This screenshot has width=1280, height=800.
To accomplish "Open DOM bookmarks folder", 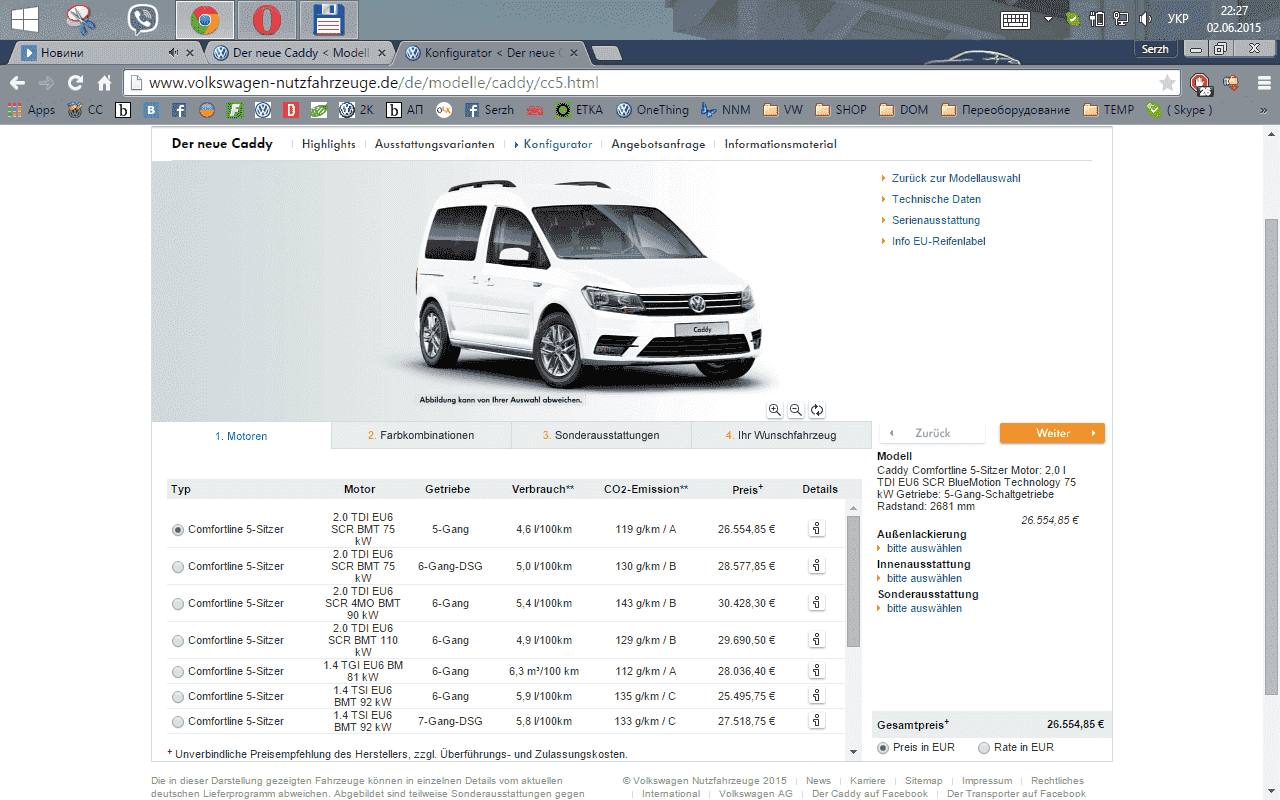I will click(904, 110).
